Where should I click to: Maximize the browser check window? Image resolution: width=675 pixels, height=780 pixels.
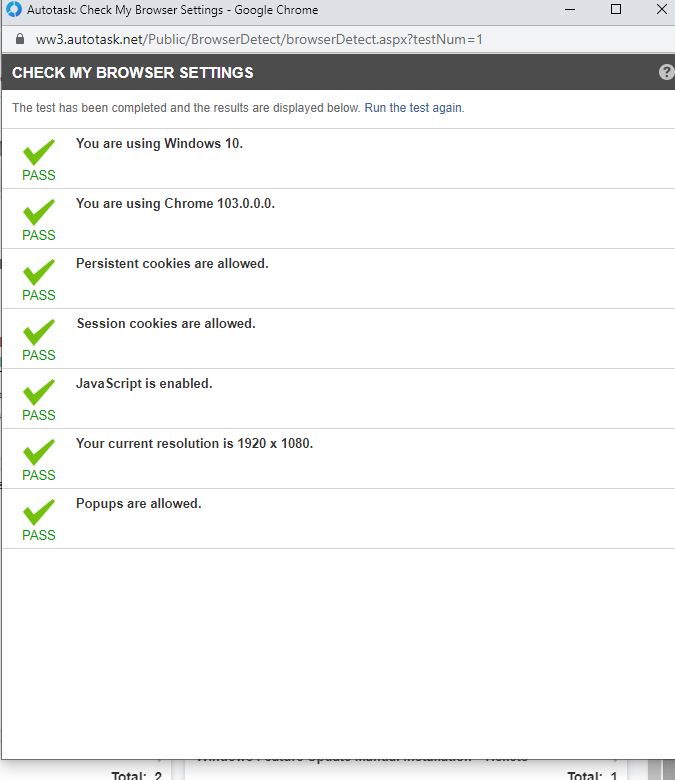[616, 10]
